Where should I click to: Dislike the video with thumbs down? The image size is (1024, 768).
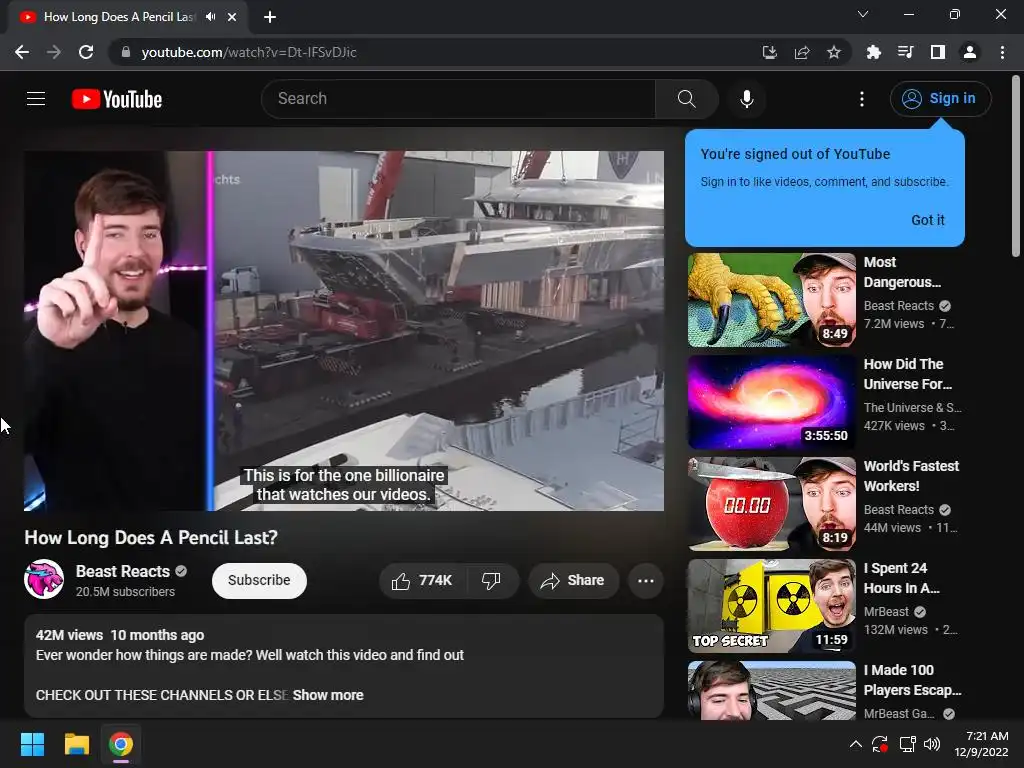(492, 581)
